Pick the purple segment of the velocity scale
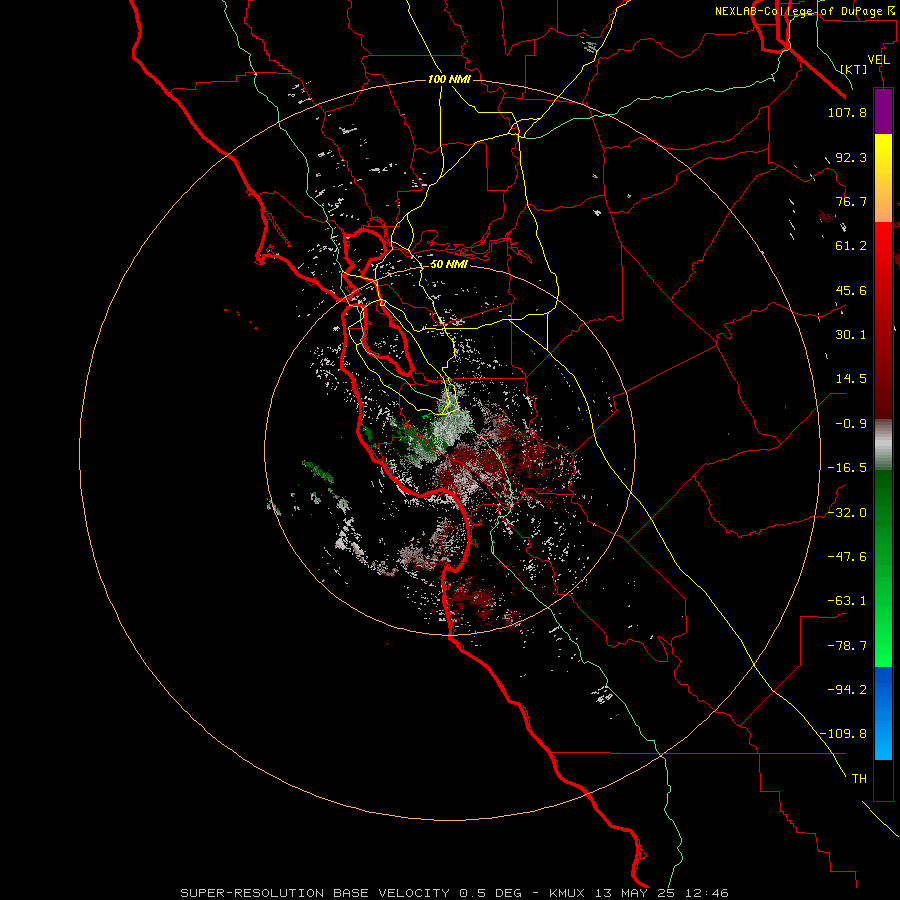The image size is (900, 900). (883, 111)
